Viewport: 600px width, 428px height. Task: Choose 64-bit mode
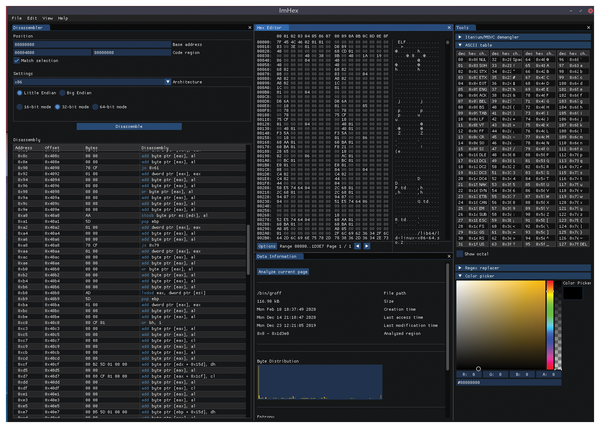click(95, 107)
